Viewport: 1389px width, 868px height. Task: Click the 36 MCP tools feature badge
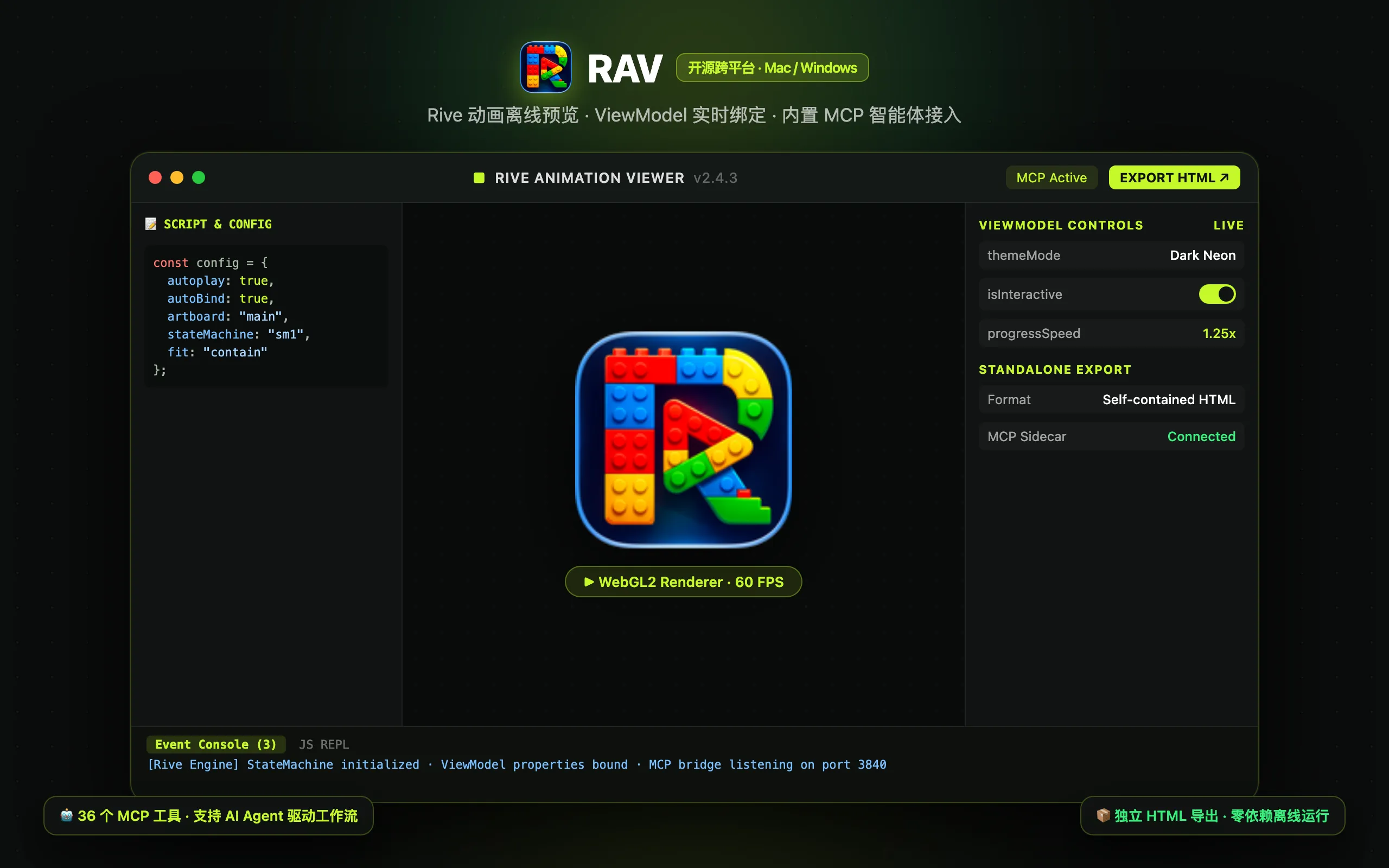point(208,815)
